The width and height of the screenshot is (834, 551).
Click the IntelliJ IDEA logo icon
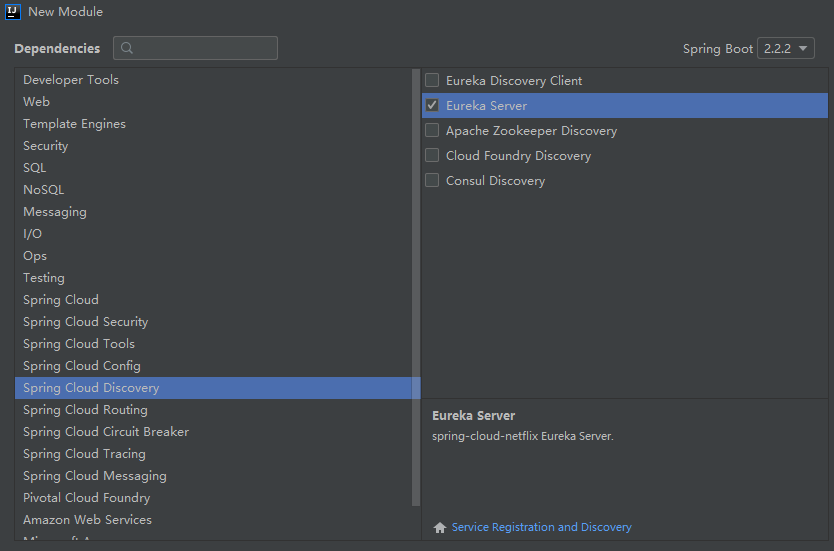tap(12, 11)
